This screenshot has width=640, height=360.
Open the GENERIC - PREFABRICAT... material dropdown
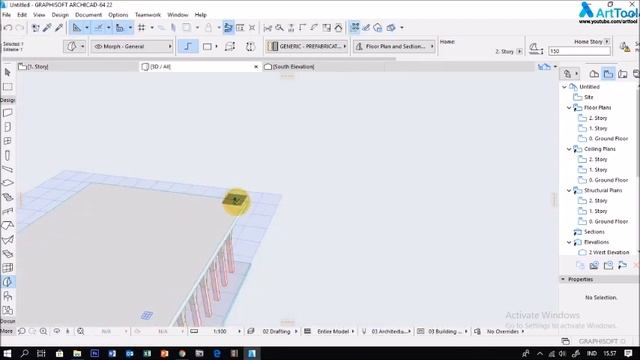pyautogui.click(x=307, y=47)
